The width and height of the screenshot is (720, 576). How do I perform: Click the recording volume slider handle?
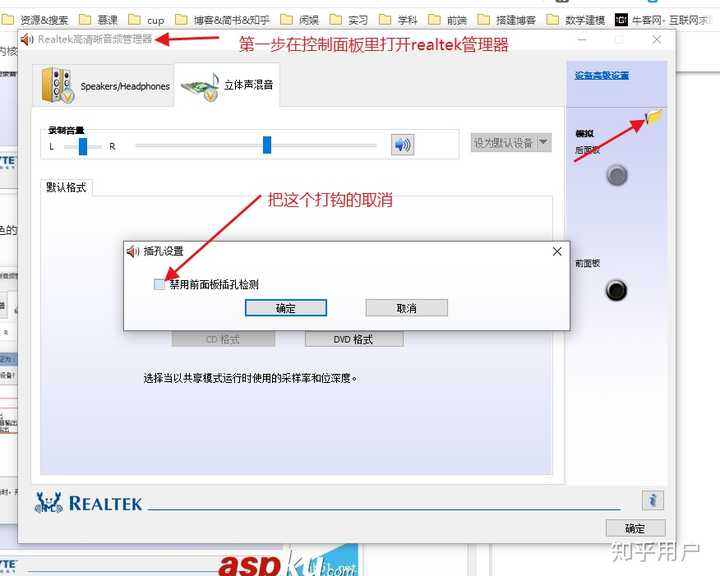(267, 145)
